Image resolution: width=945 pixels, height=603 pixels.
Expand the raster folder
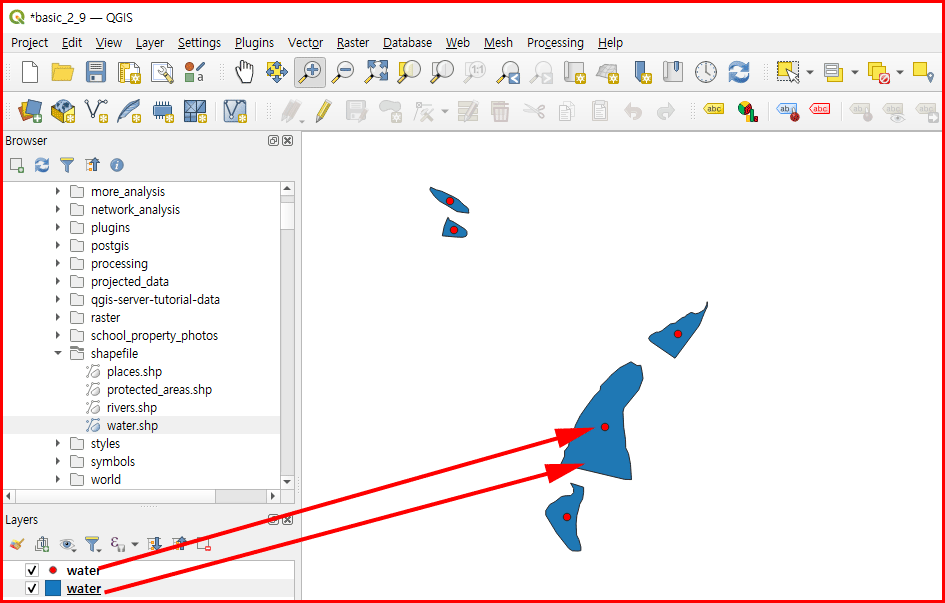(x=58, y=317)
